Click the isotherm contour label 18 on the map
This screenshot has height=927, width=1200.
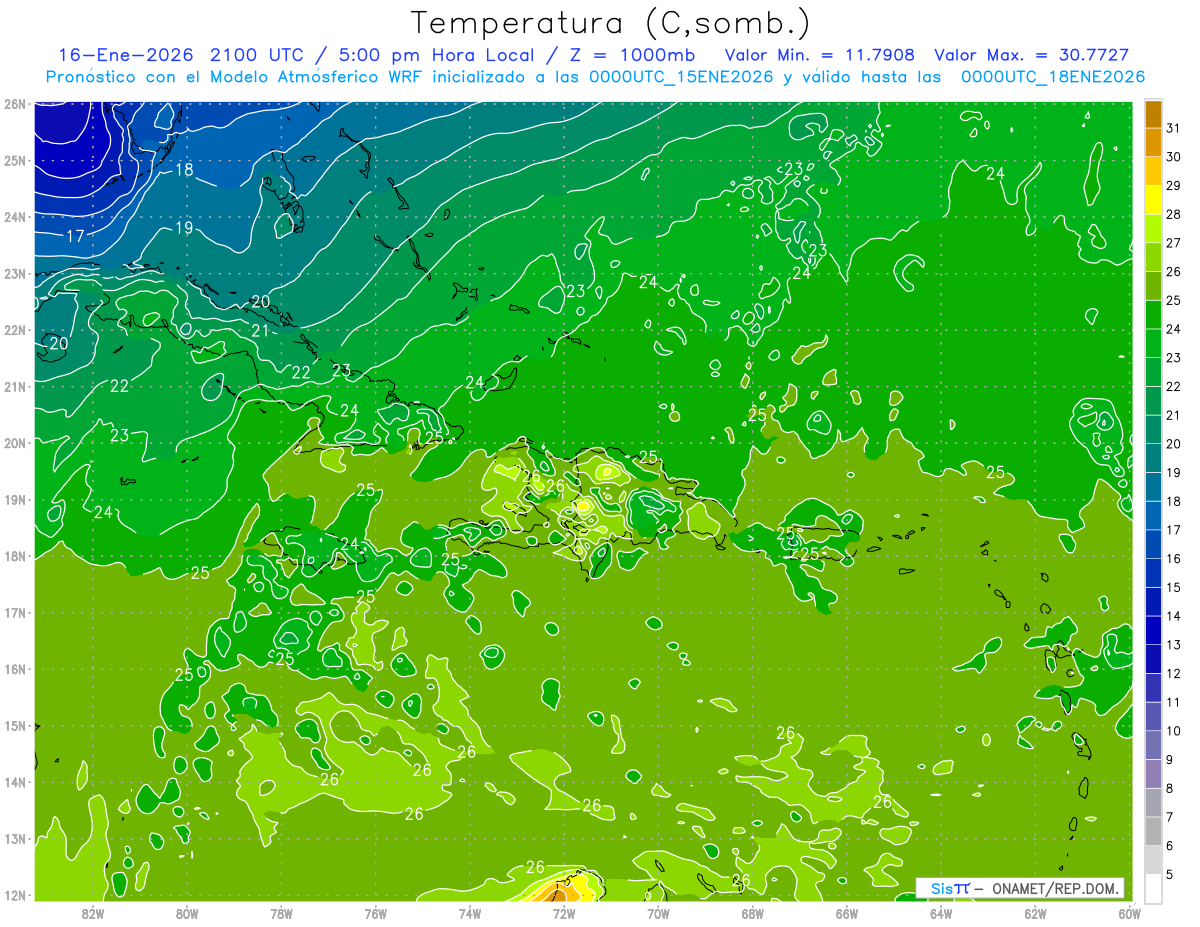pos(184,170)
